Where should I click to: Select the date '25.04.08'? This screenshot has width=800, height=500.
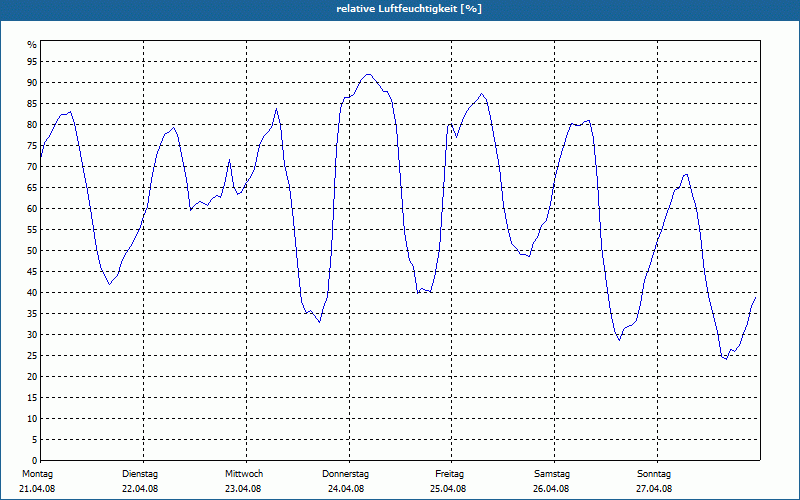coord(448,489)
